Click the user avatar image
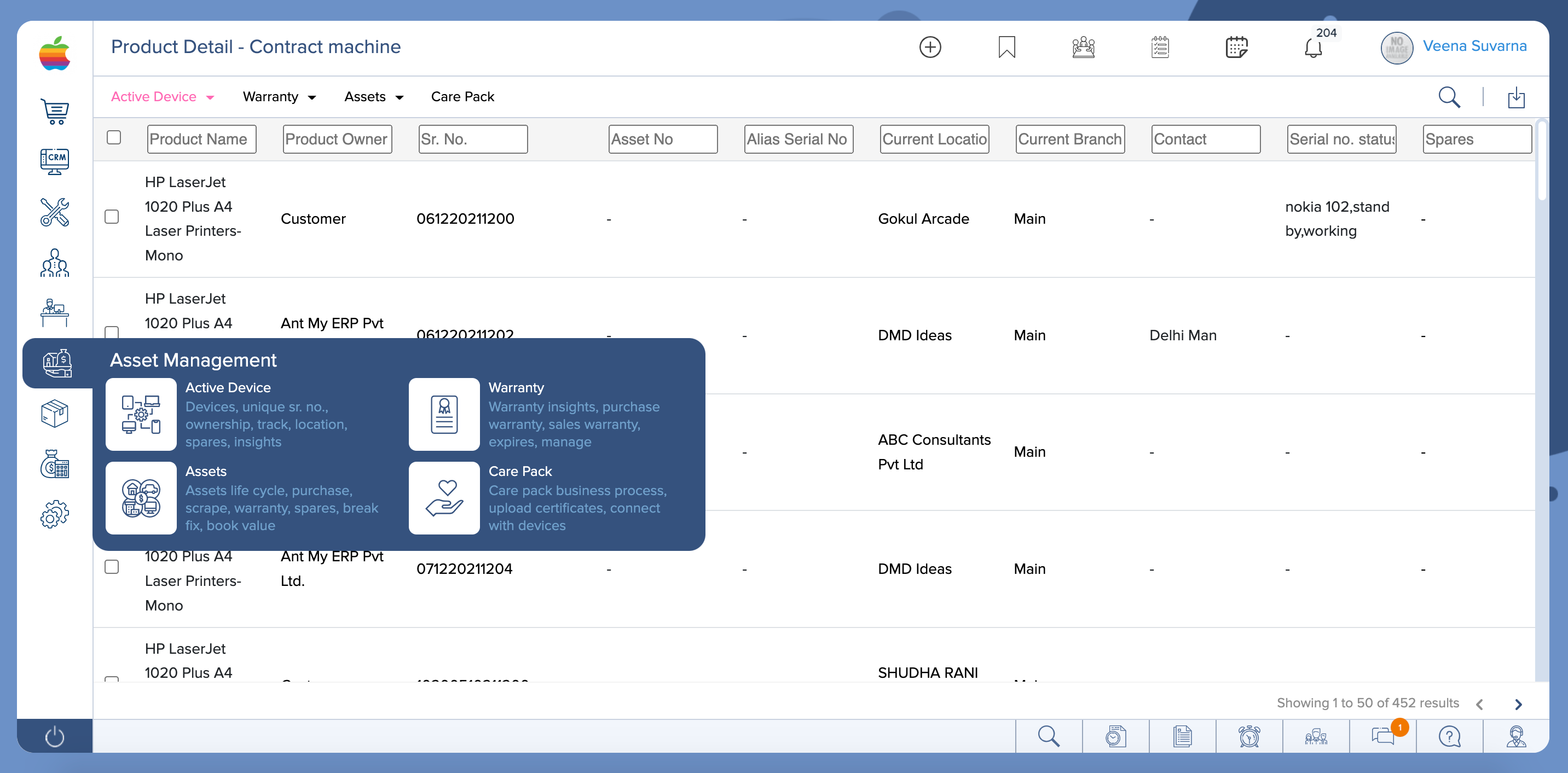The image size is (1568, 773). (x=1396, y=48)
